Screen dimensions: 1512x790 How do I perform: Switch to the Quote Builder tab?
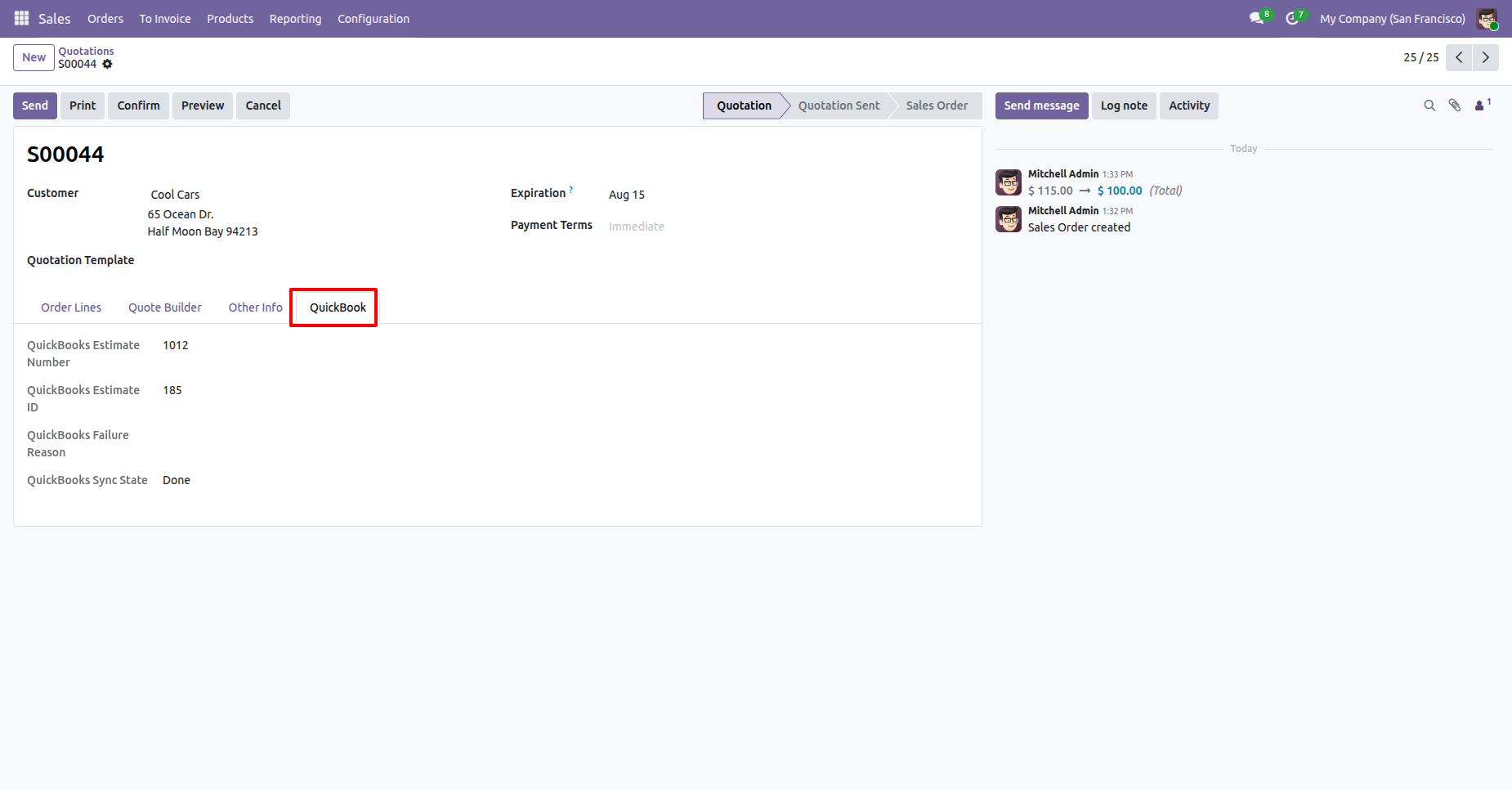click(165, 307)
